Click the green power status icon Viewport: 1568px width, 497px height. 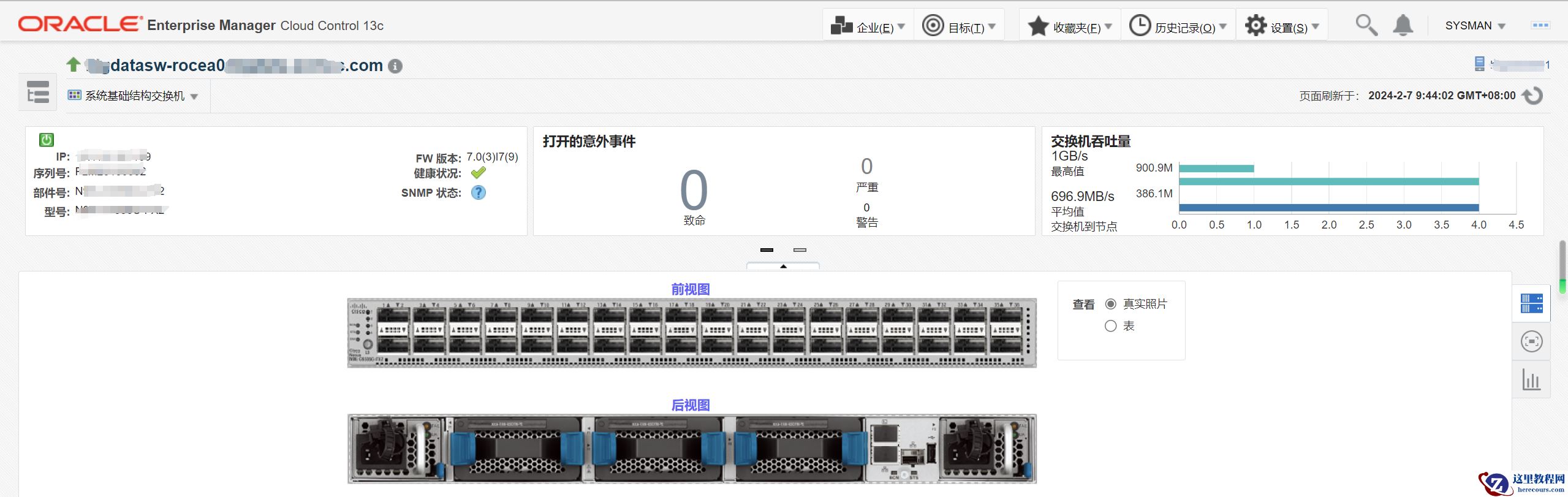(47, 140)
